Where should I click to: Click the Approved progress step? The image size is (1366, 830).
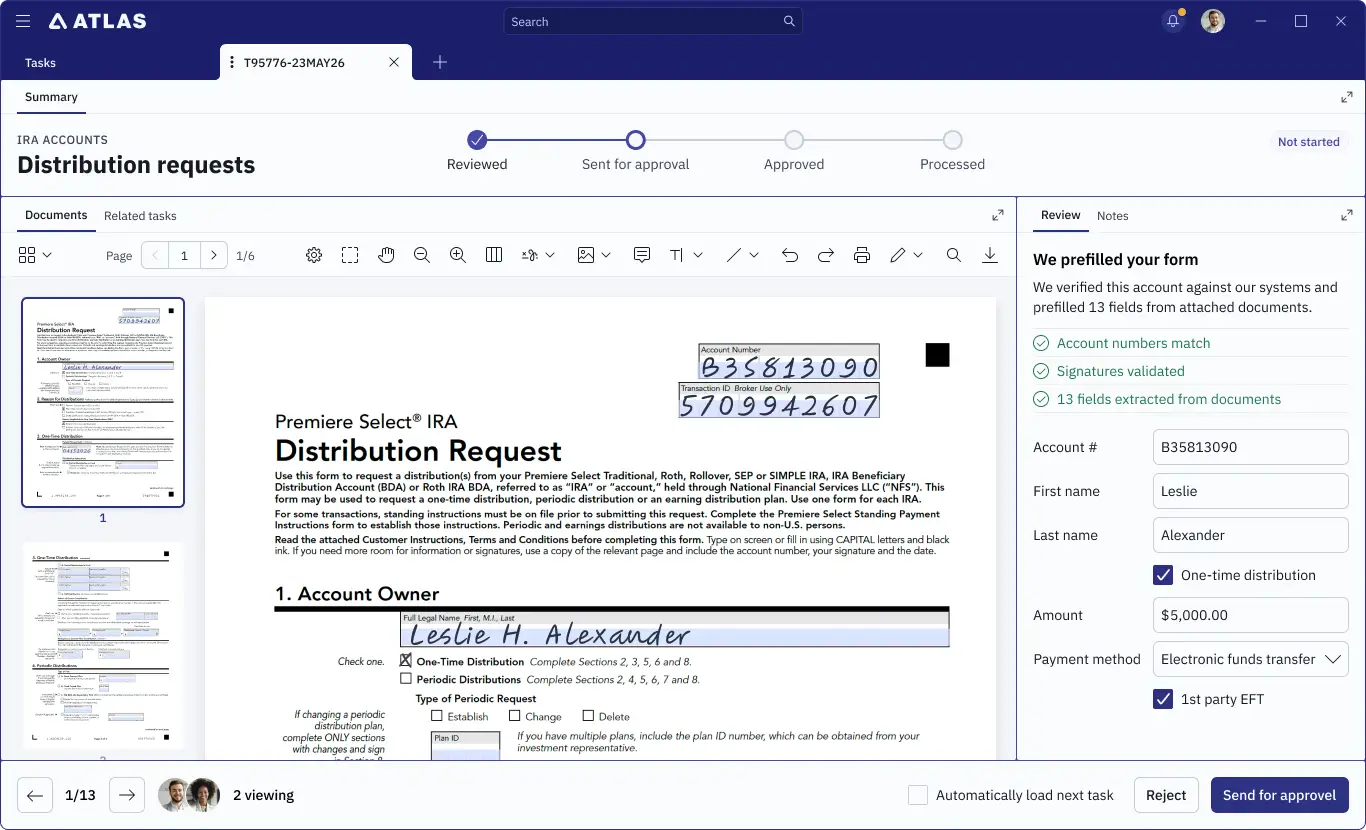point(794,140)
